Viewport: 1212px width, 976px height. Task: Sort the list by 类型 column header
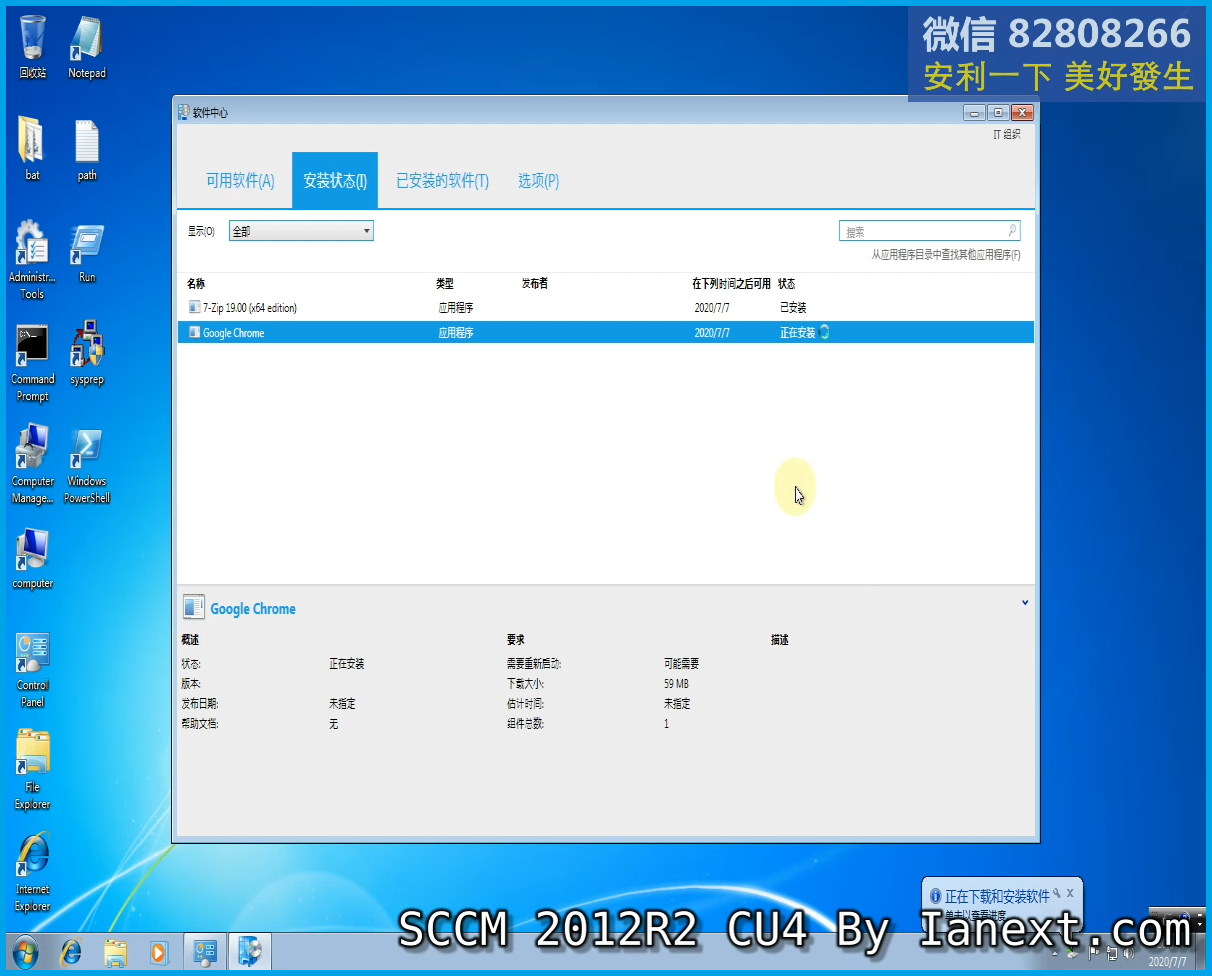tap(445, 284)
